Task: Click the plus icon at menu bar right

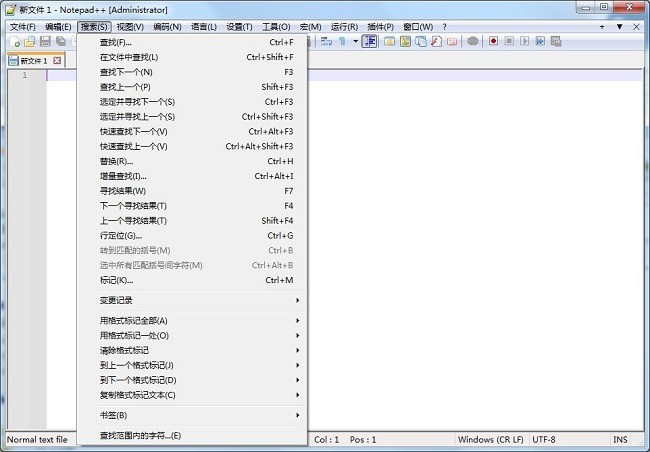Action: [x=602, y=27]
